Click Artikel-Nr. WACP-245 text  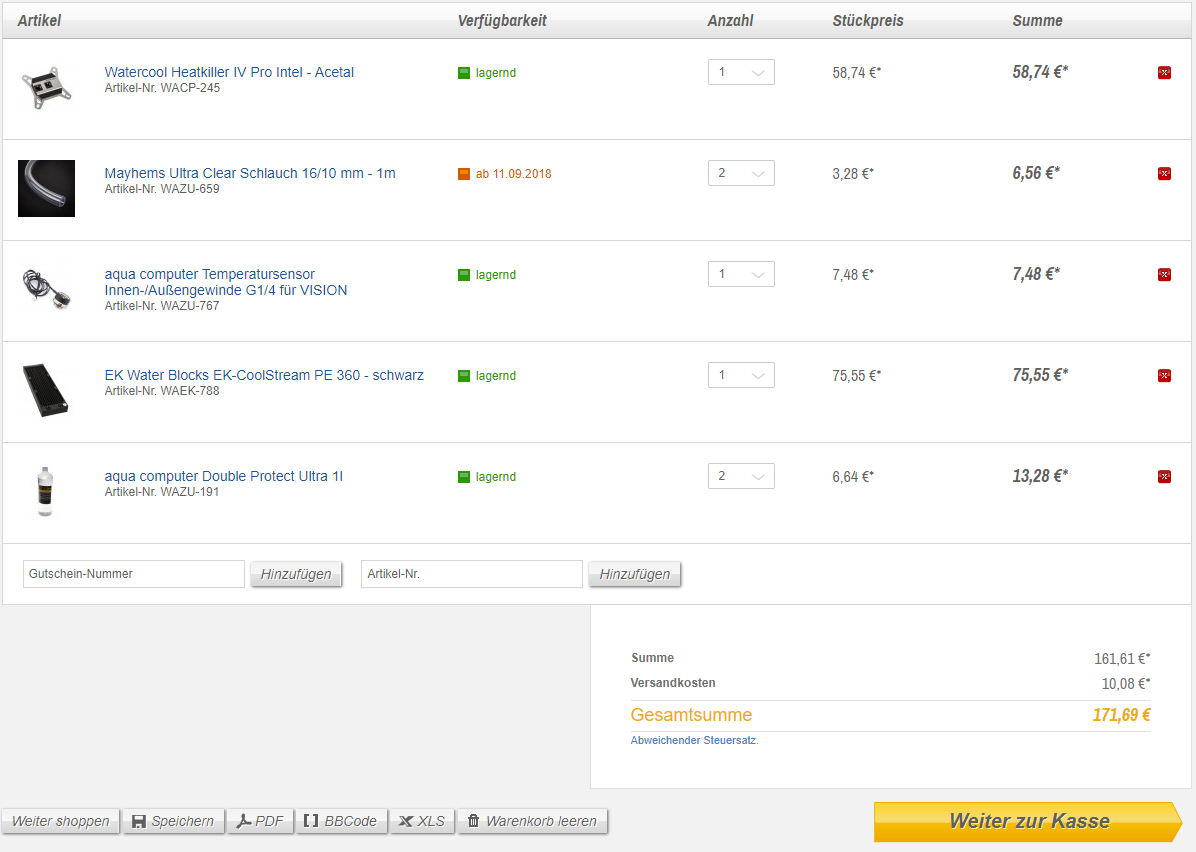tap(162, 88)
